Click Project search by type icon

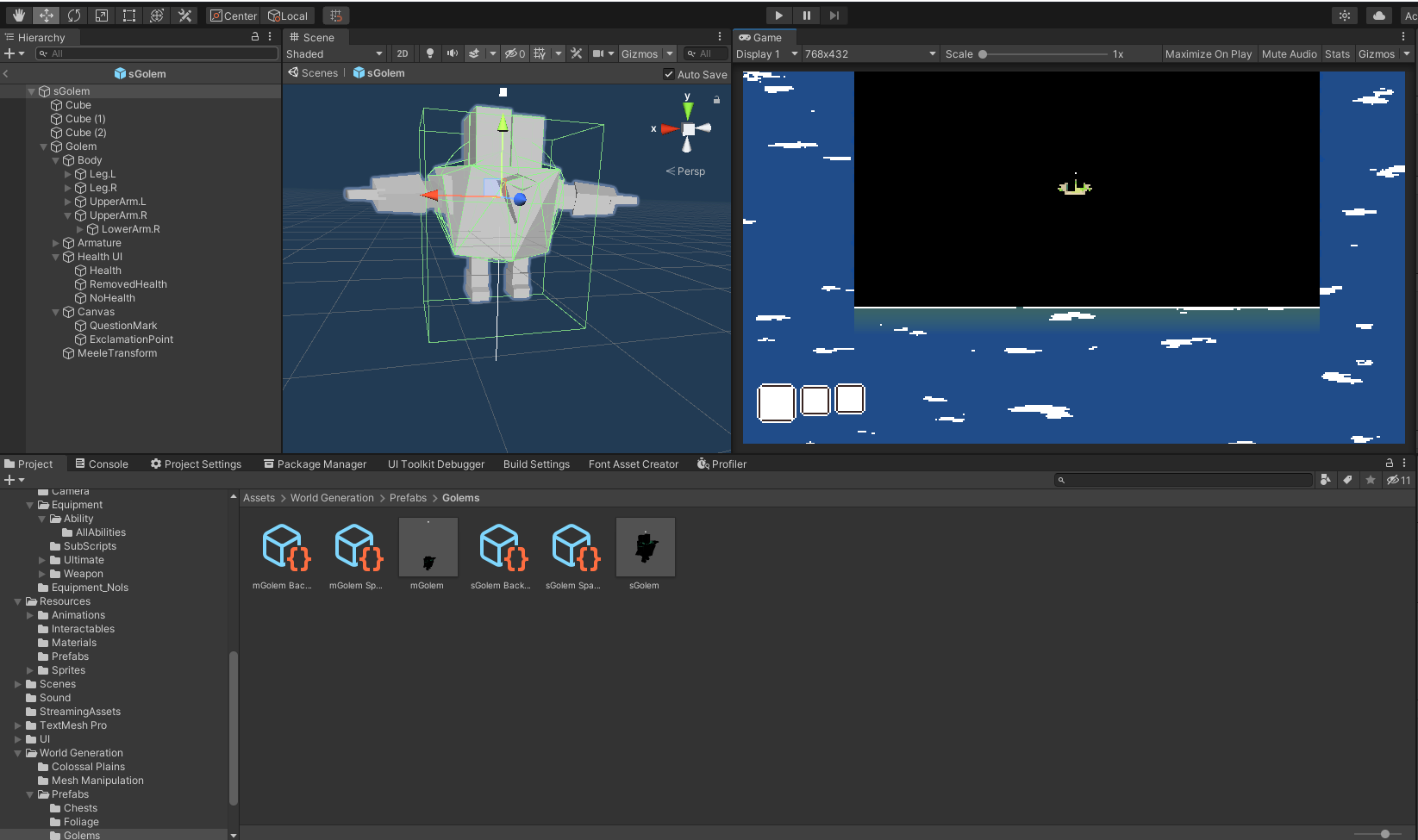(1325, 480)
